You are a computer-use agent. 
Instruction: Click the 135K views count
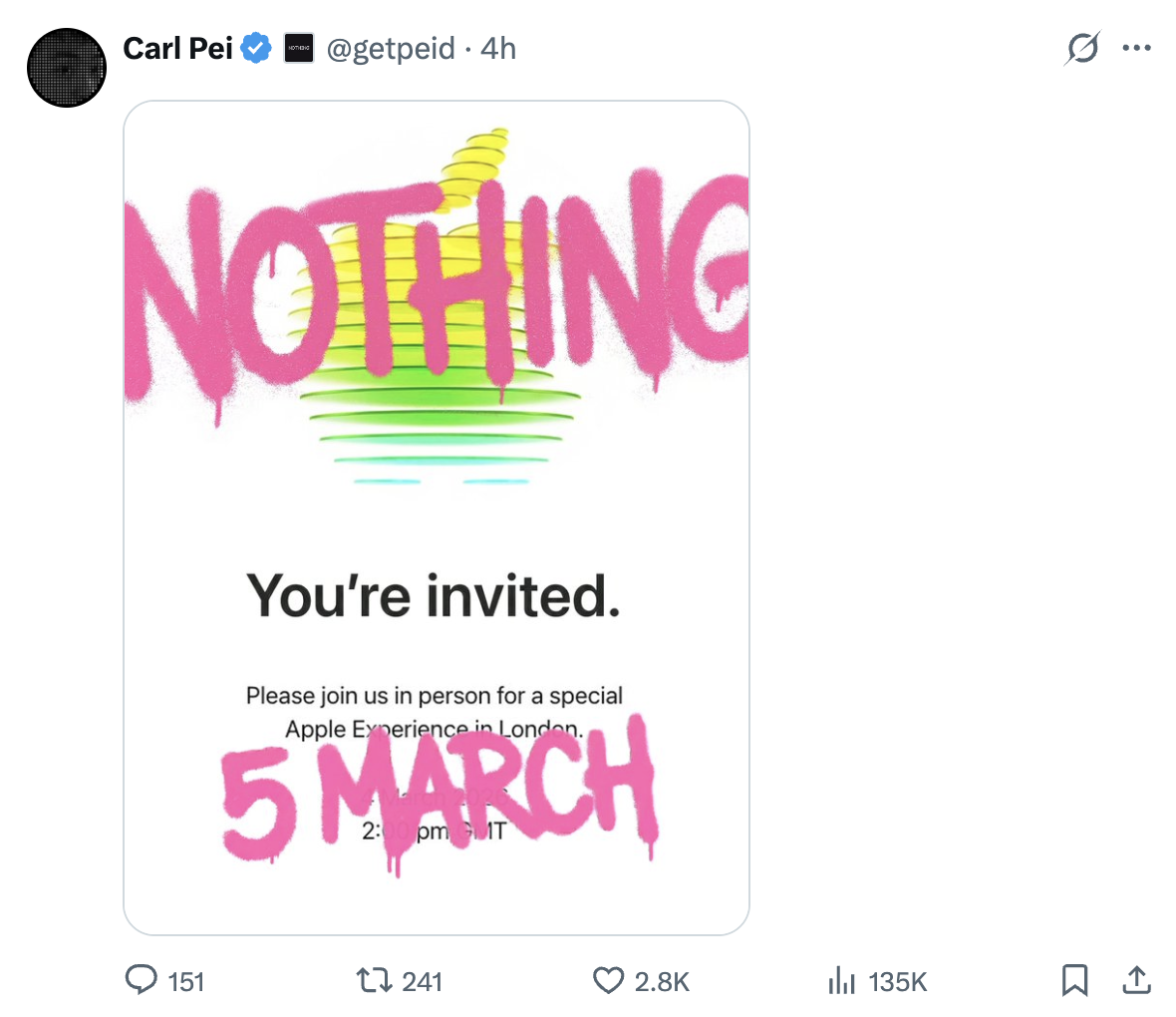(898, 982)
